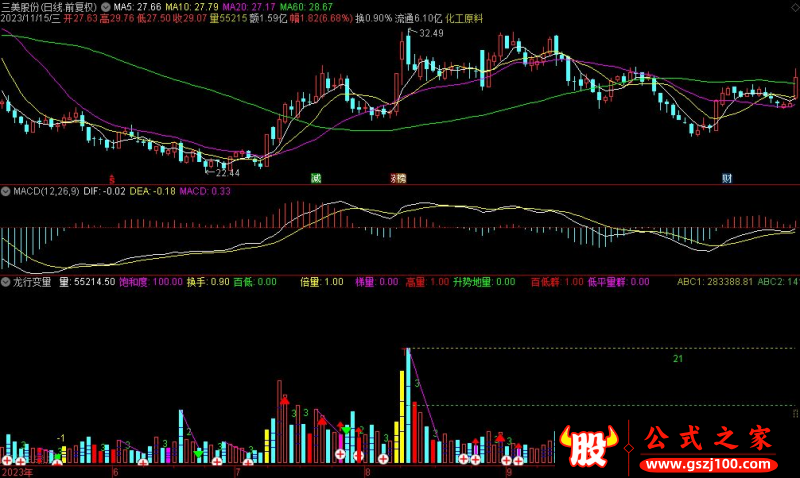The width and height of the screenshot is (800, 478).
Task: Click the MA20: 27.17 value
Action: (249, 7)
